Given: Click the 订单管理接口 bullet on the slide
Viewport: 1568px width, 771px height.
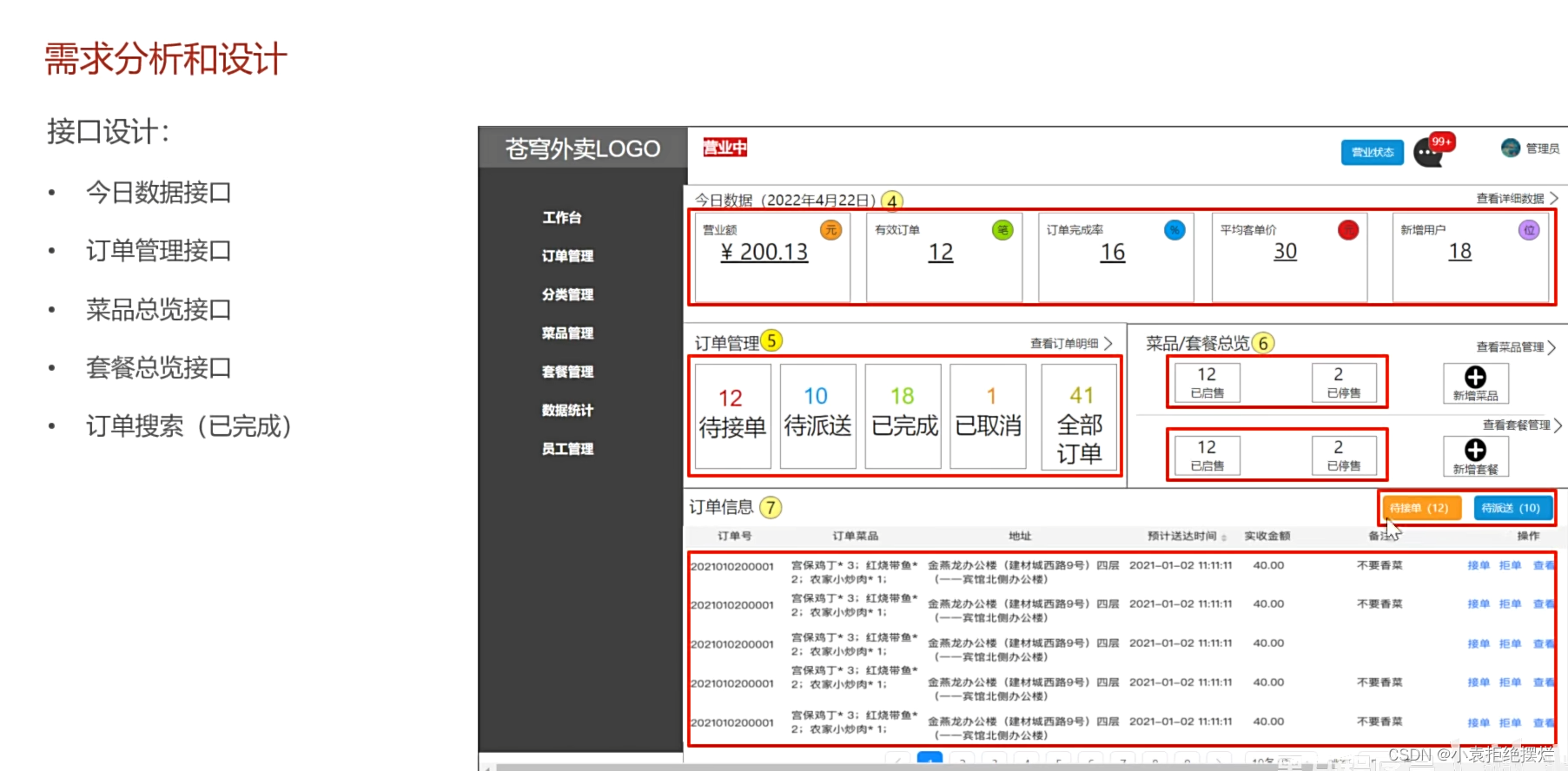Looking at the screenshot, I should (158, 251).
